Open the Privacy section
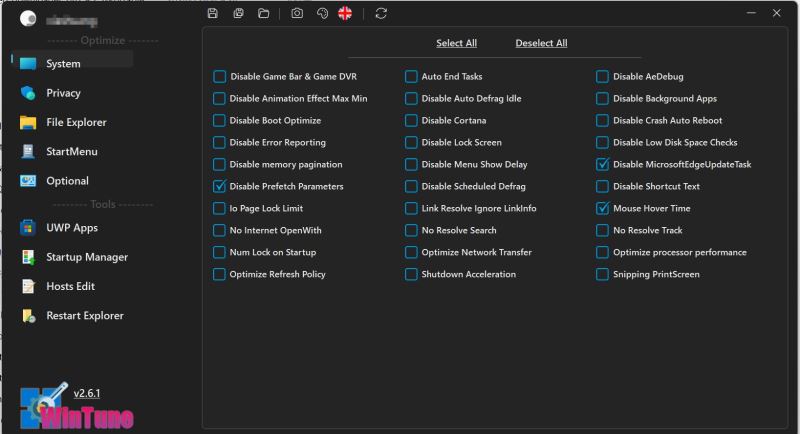The image size is (800, 434). pyautogui.click(x=63, y=93)
